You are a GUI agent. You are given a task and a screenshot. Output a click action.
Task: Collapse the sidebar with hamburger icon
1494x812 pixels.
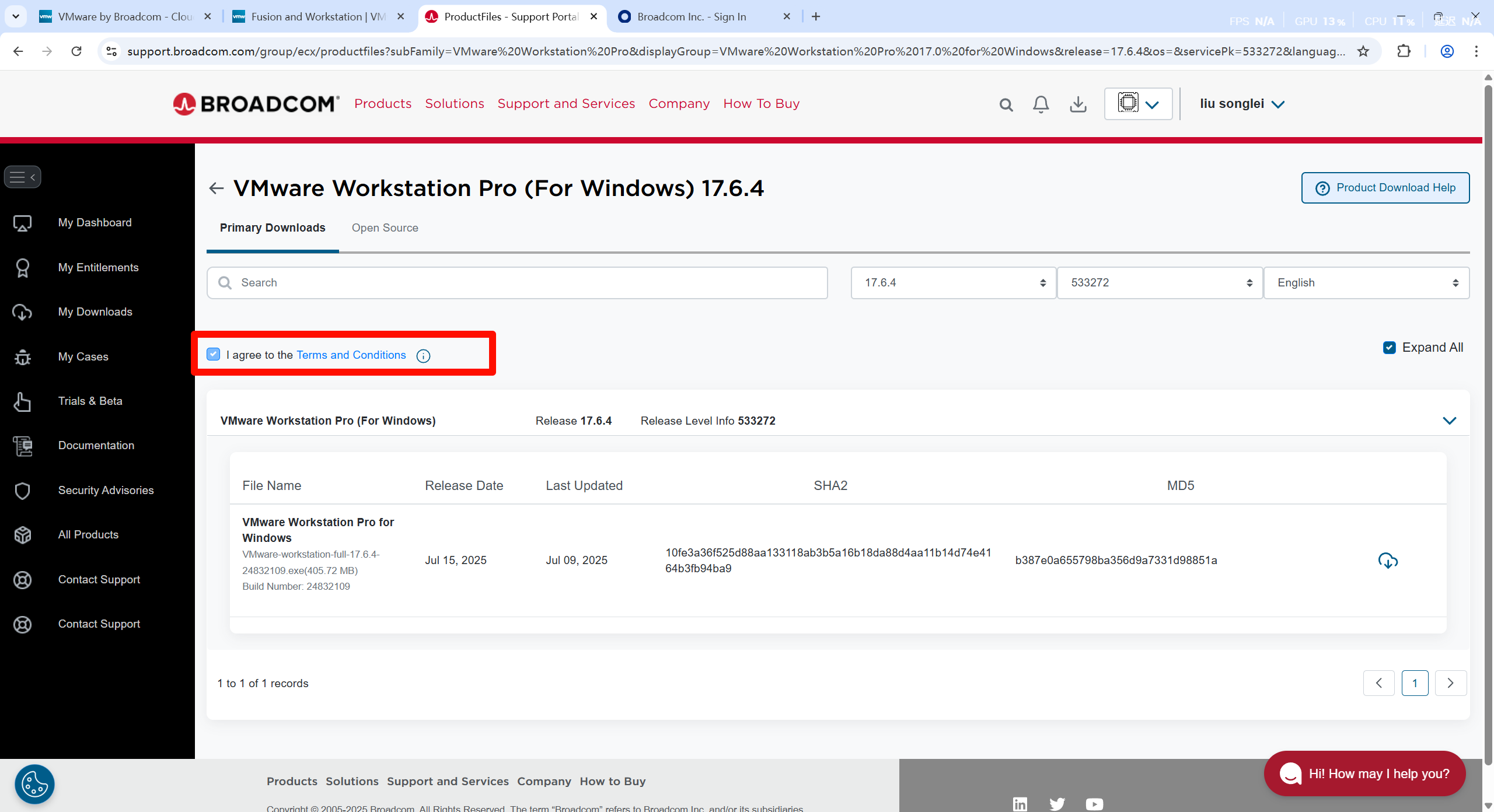click(x=23, y=177)
